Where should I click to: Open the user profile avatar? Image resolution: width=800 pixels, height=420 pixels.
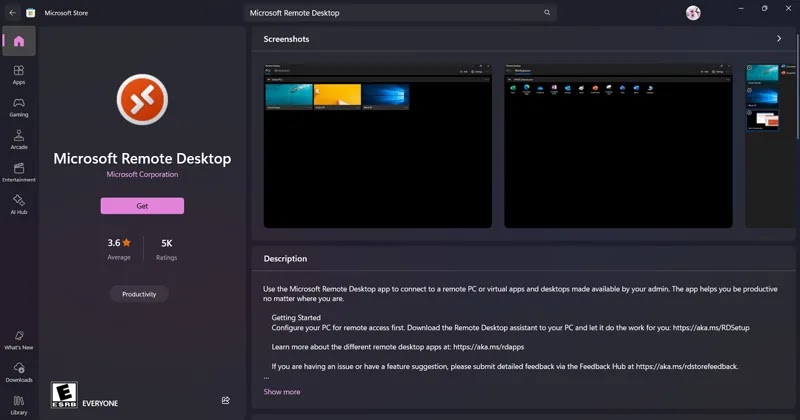(693, 13)
